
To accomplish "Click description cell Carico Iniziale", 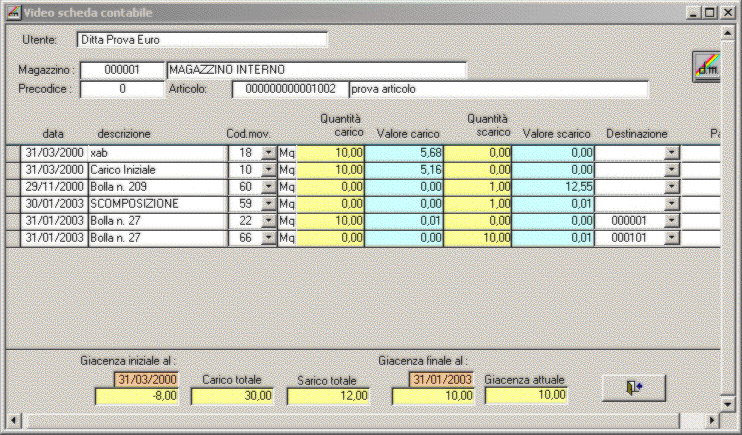I will (x=157, y=170).
